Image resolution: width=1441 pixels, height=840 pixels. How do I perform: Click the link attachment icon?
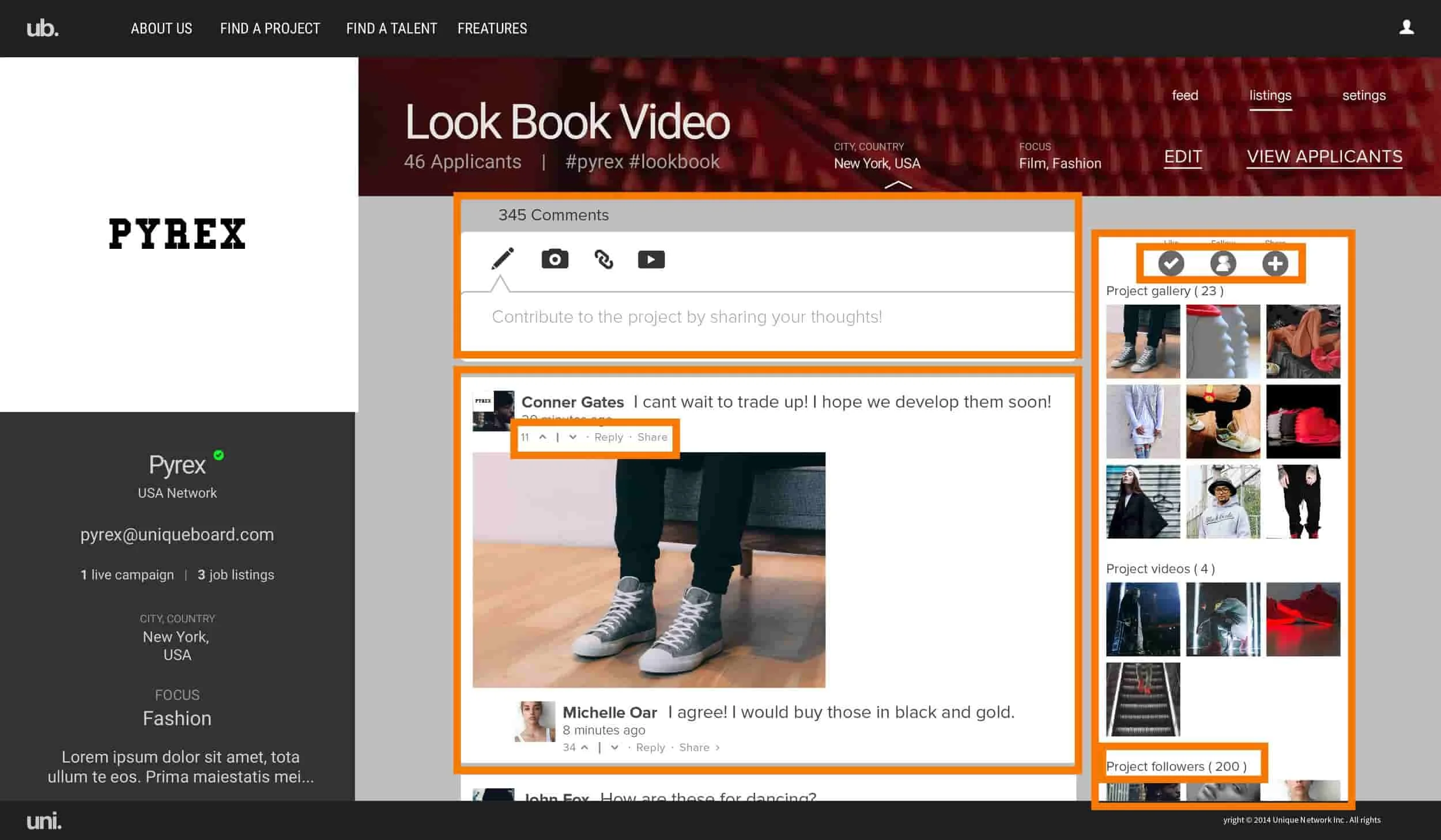pyautogui.click(x=603, y=259)
